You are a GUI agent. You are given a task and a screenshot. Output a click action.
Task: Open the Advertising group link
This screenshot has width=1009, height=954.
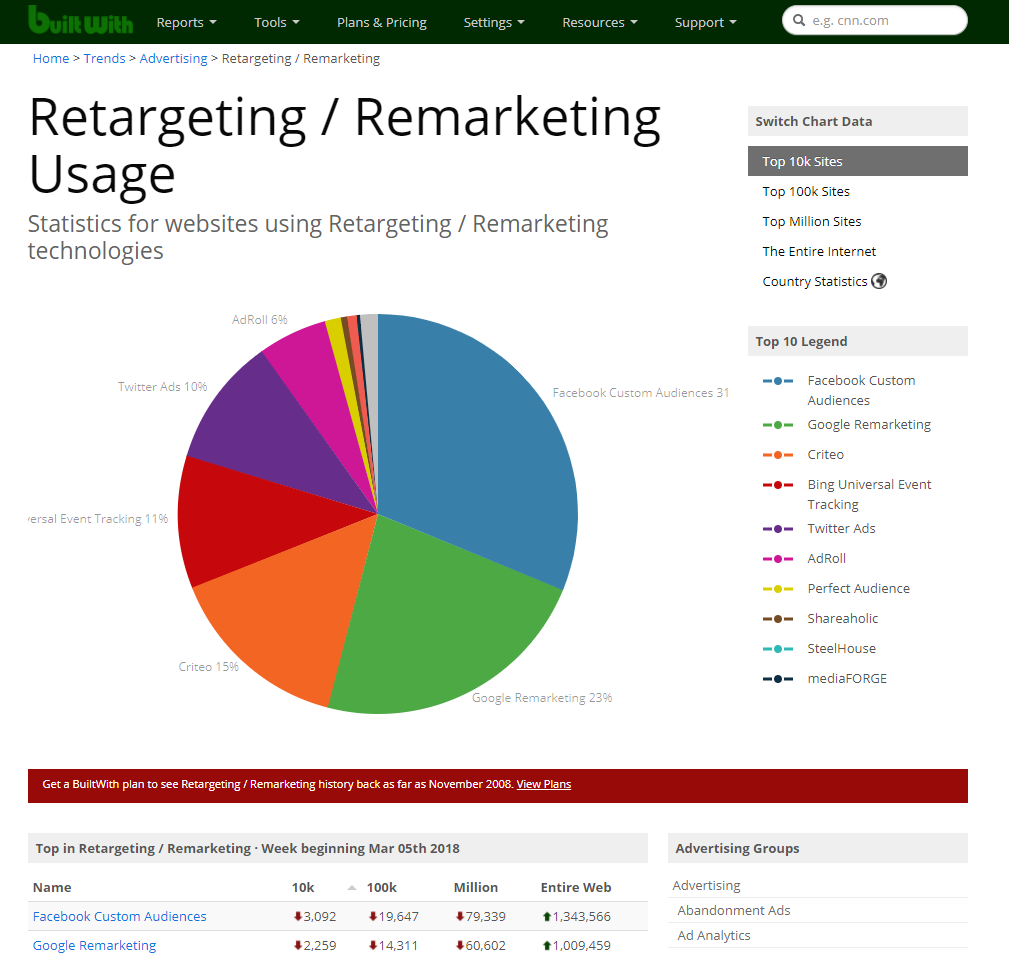click(707, 885)
